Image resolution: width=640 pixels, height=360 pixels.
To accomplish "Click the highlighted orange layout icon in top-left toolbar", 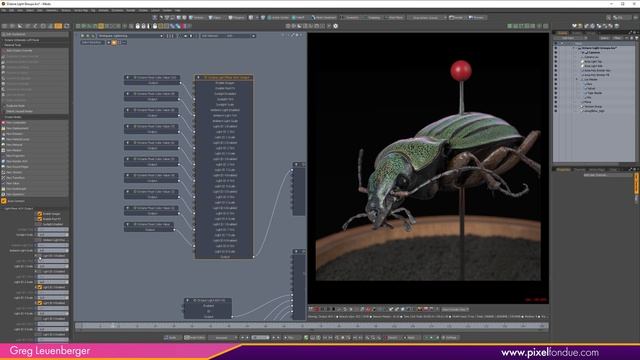I will 58,26.
